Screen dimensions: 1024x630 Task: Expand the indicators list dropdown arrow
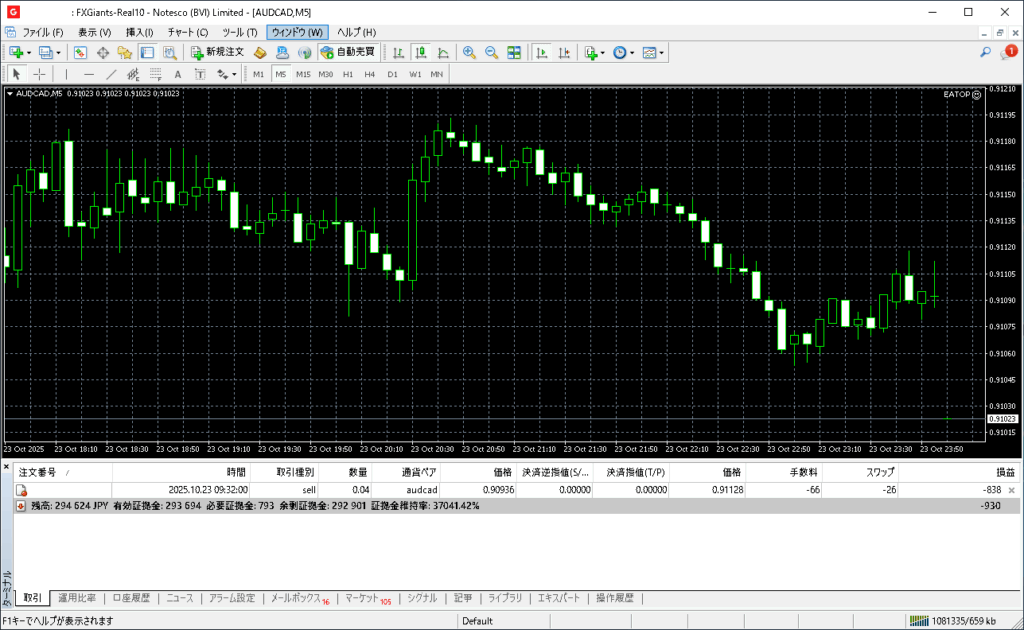point(603,52)
